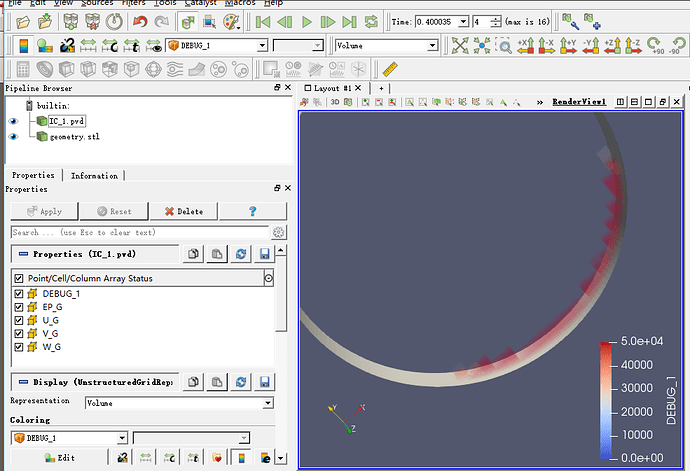
Task: Toggle the animation Loop icon
Action: [x=372, y=21]
